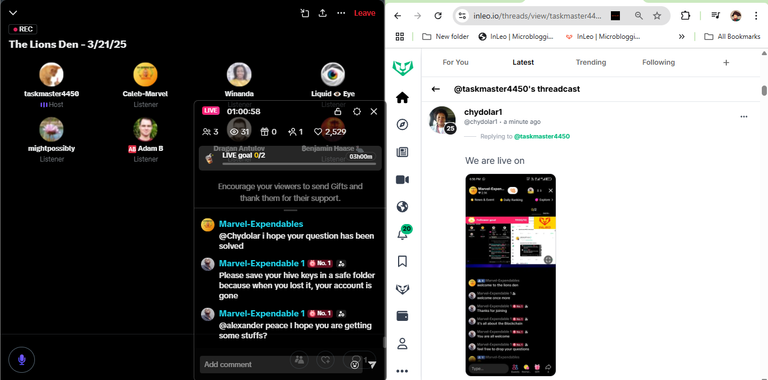Open the wallet icon in InLeo sidebar
The width and height of the screenshot is (768, 380).
click(402, 316)
